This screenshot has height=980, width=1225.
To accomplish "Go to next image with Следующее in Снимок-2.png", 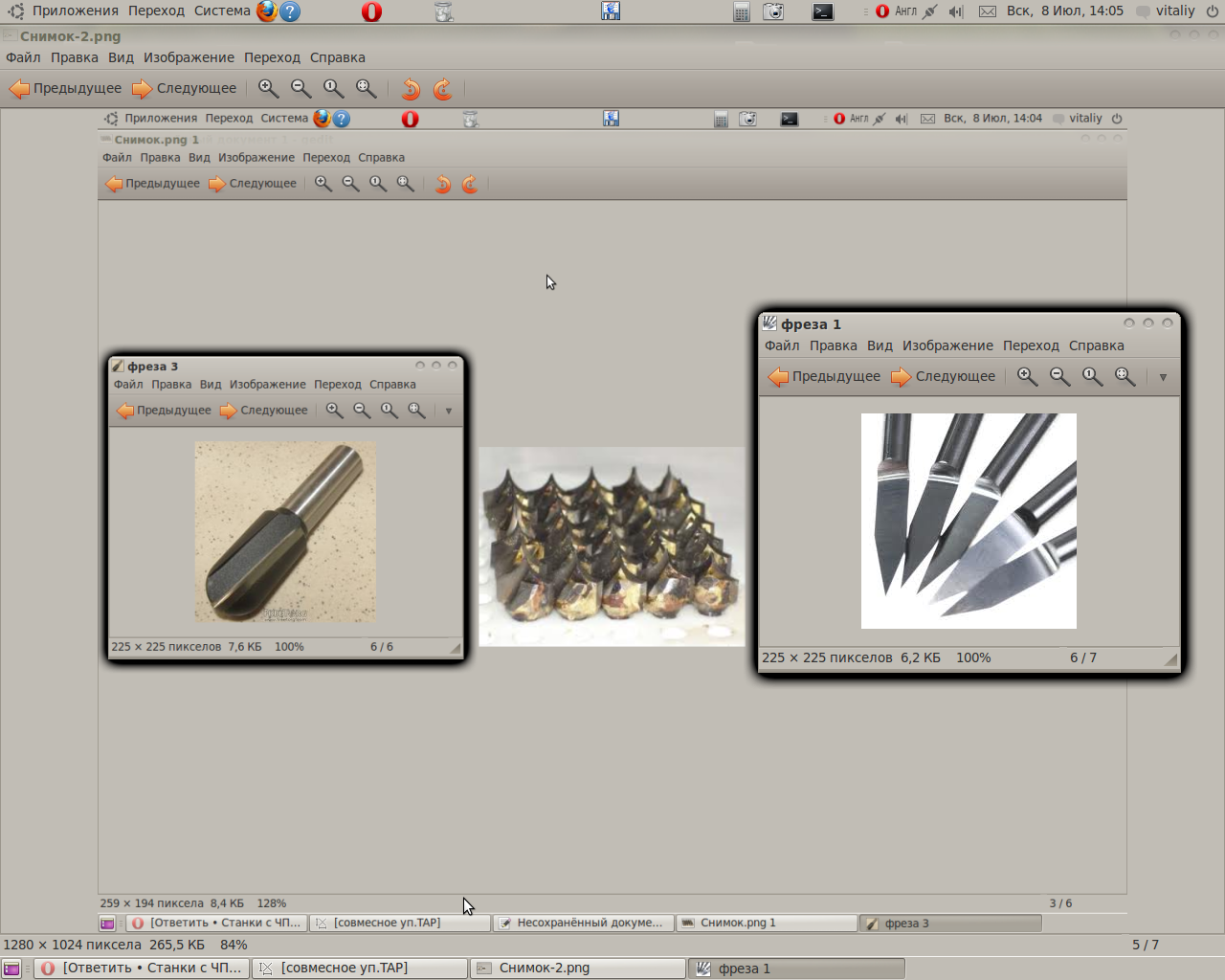I will [x=184, y=89].
